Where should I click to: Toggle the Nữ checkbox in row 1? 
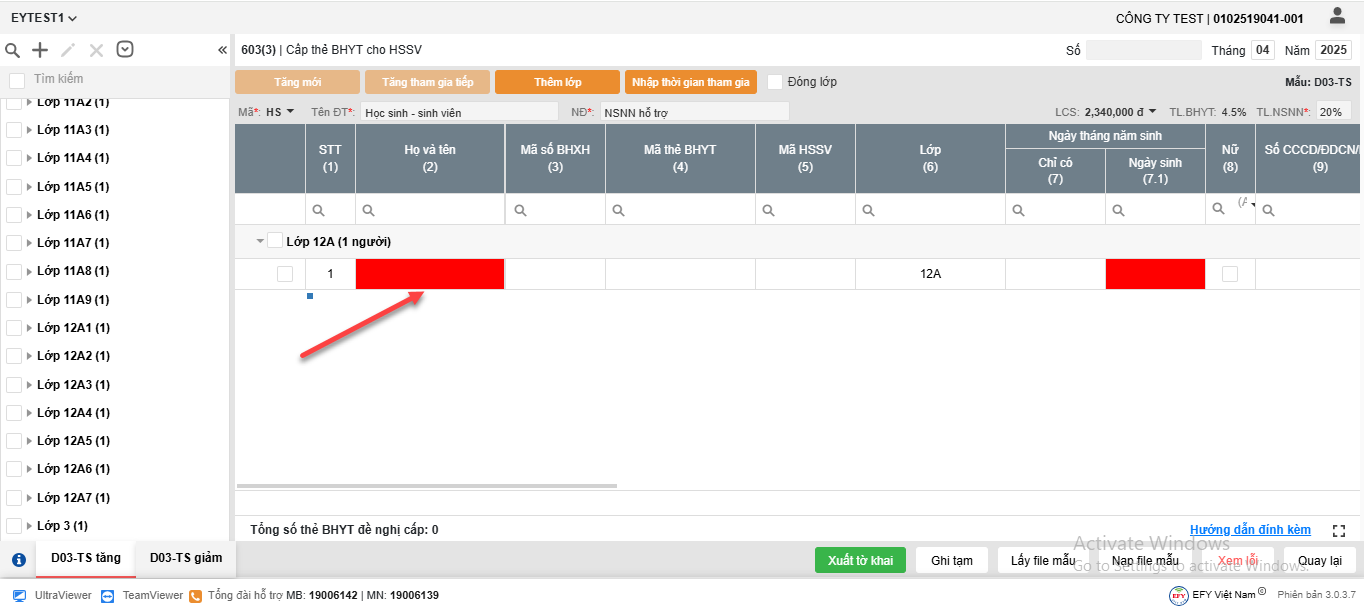click(1230, 274)
